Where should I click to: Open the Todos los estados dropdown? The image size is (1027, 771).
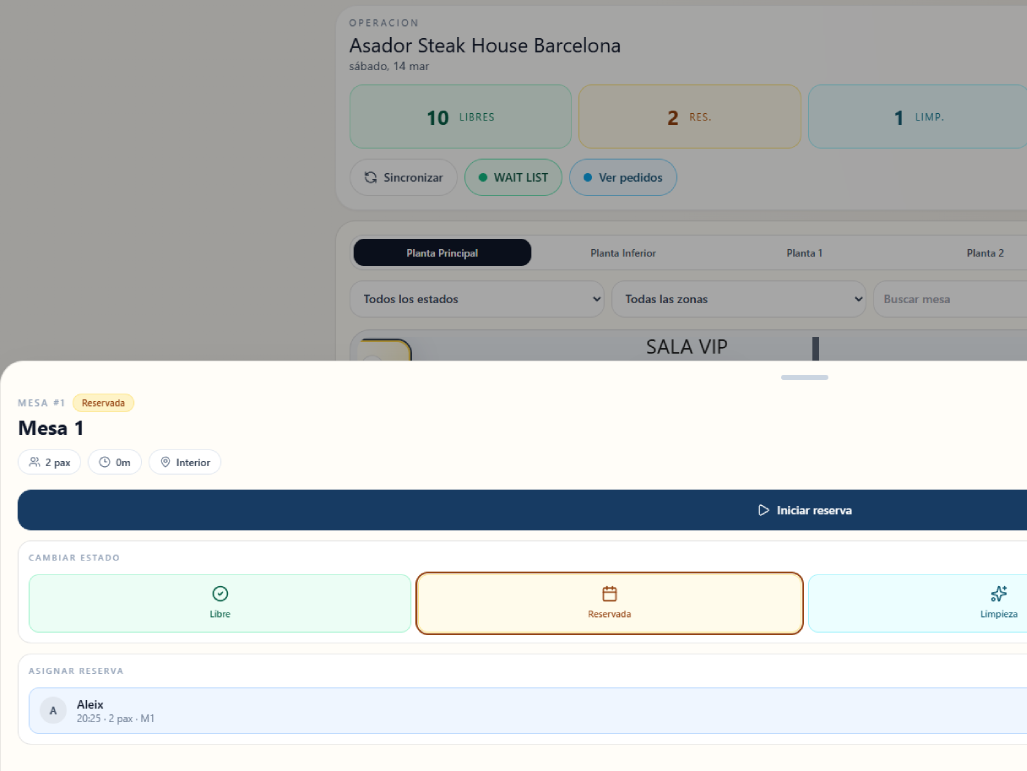[477, 299]
